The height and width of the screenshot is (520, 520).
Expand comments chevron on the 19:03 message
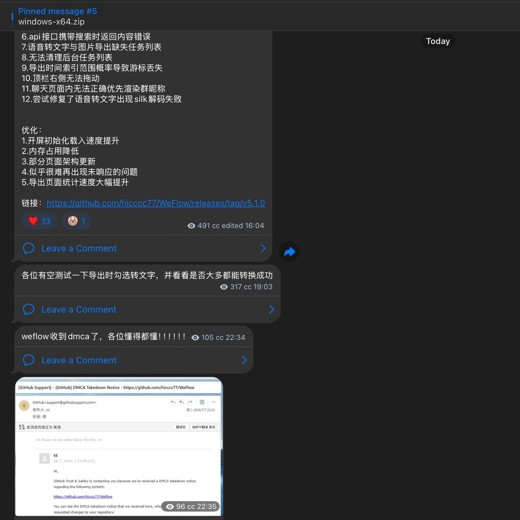[x=272, y=309]
